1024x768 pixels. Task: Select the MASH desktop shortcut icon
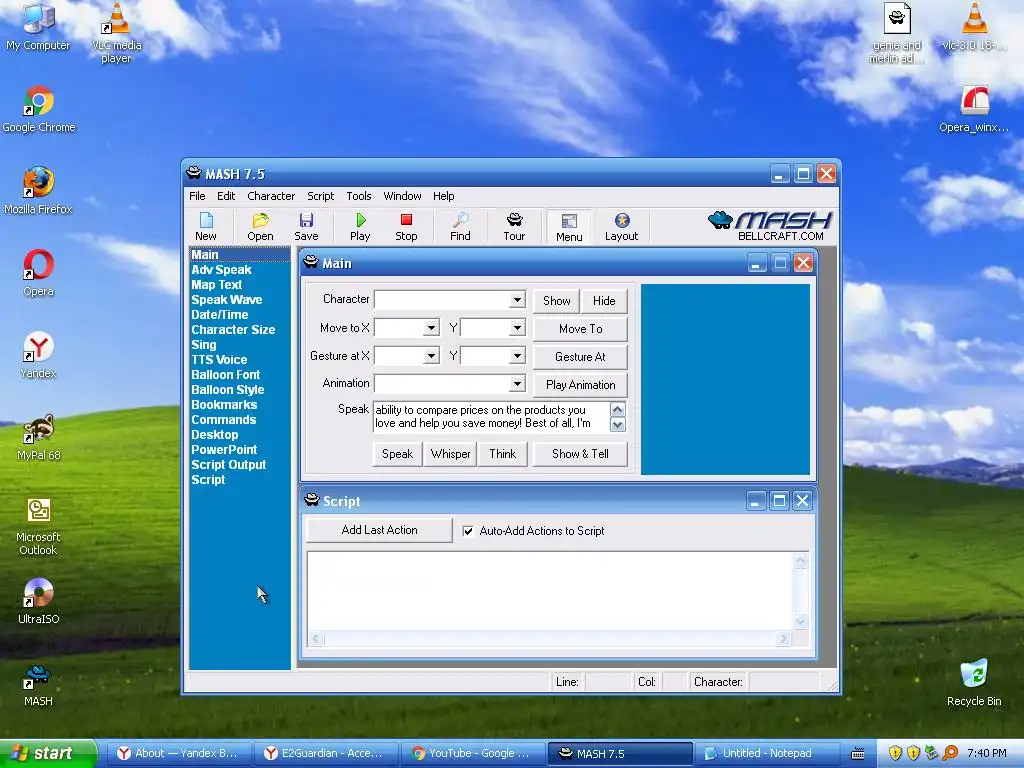pos(39,684)
